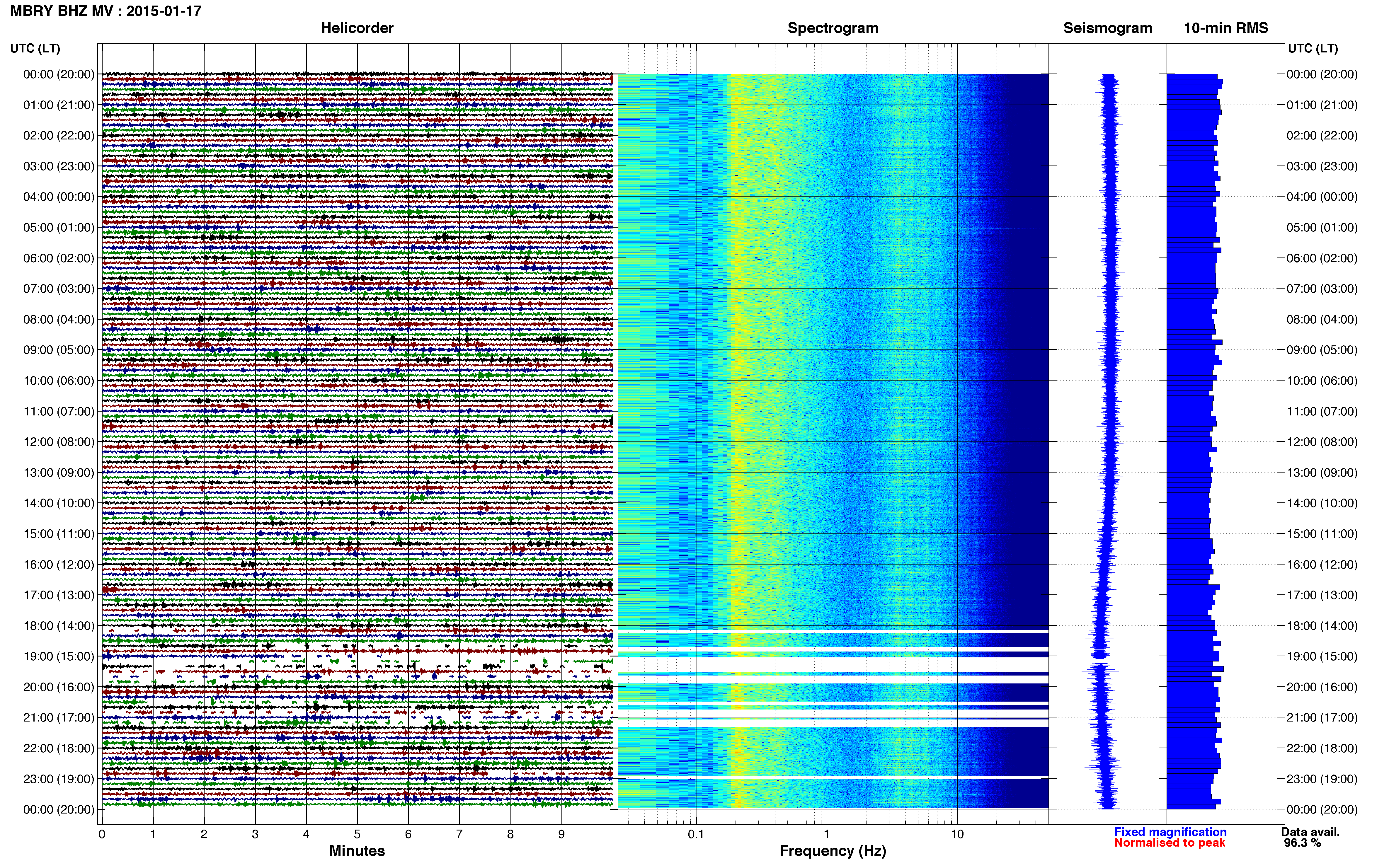This screenshot has width=1389, height=868.
Task: Click the '9' tick on Minutes axis
Action: point(561,834)
